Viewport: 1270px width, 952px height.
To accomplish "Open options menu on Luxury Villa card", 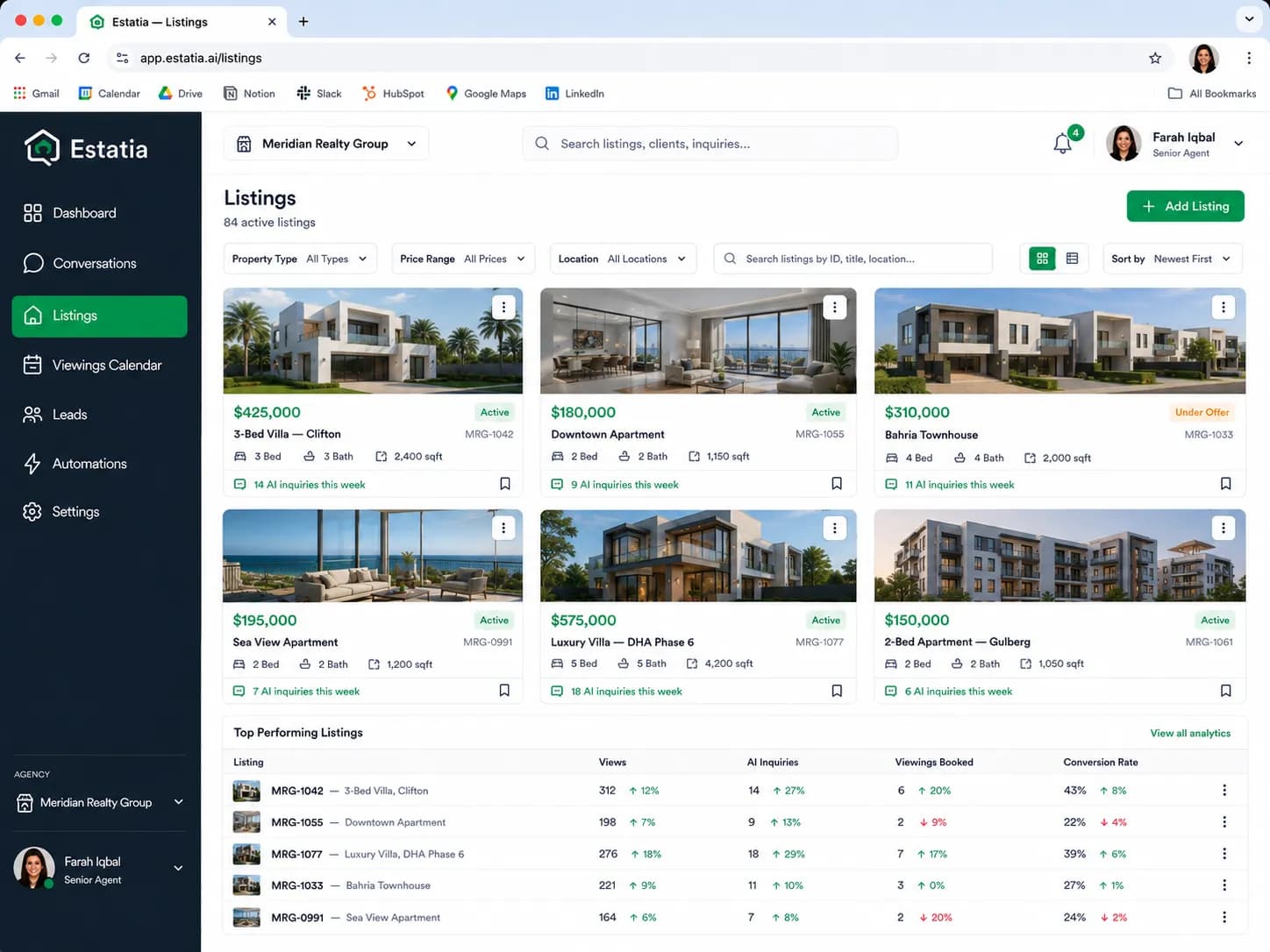I will click(834, 528).
